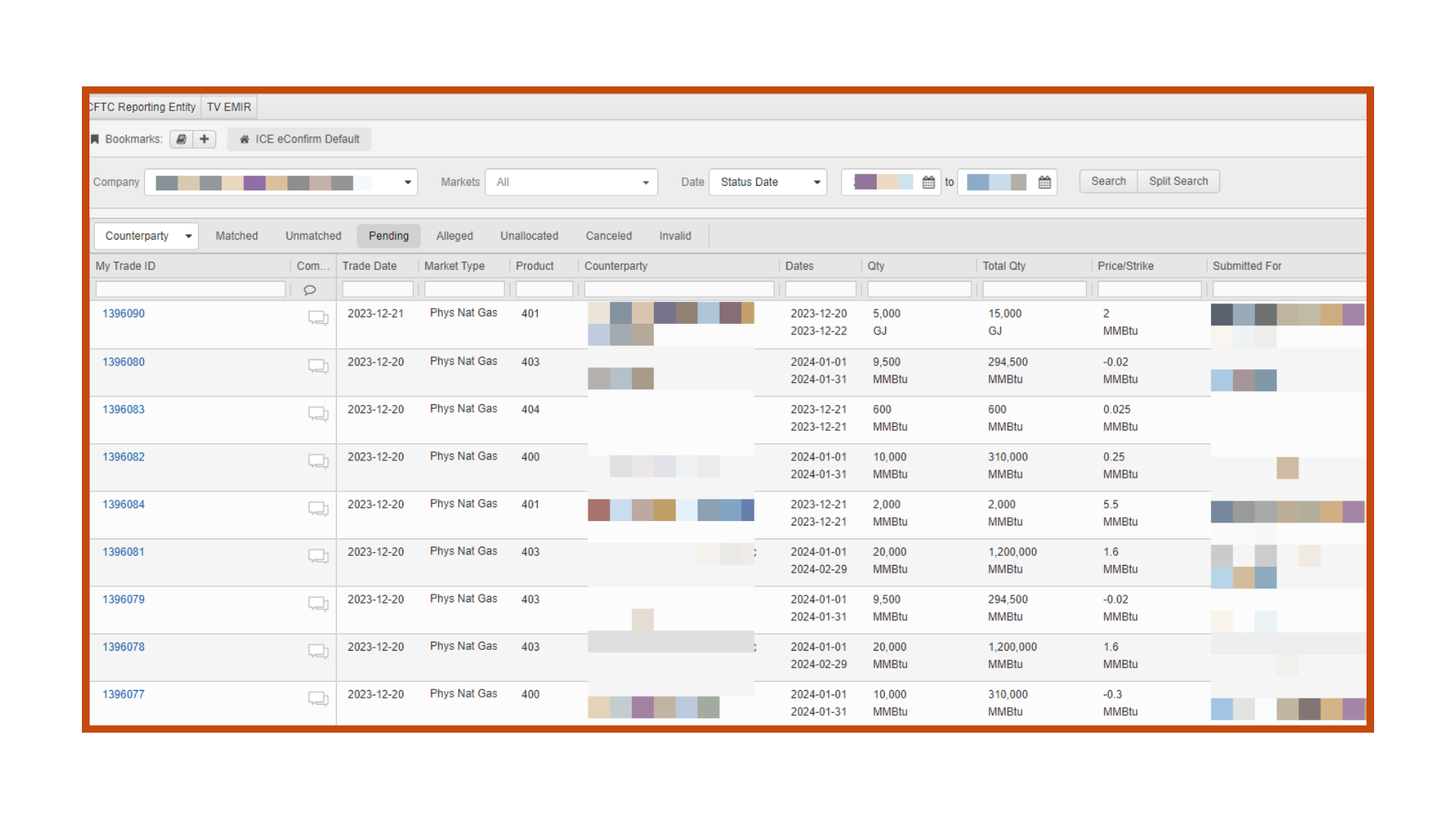Image resolution: width=1456 pixels, height=819 pixels.
Task: Open the Counterparty view dropdown
Action: point(188,236)
